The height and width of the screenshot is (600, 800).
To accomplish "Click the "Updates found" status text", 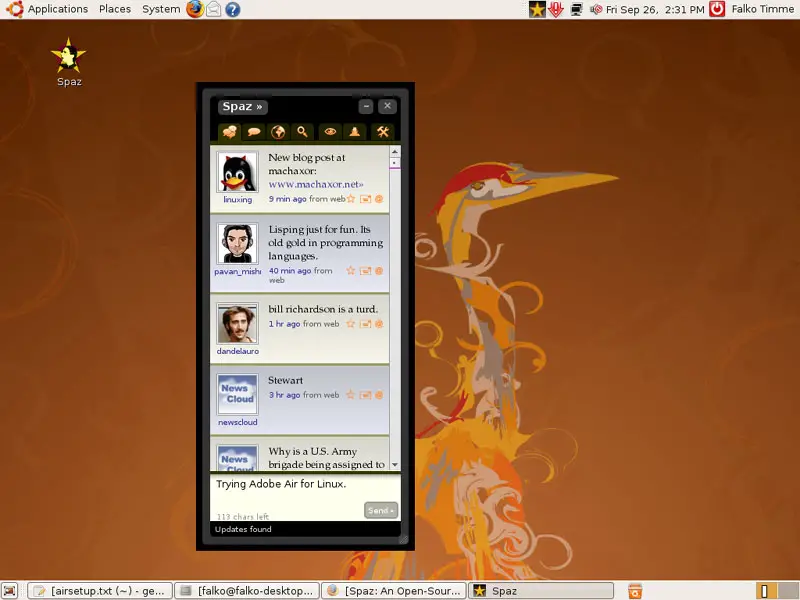I will pos(243,529).
